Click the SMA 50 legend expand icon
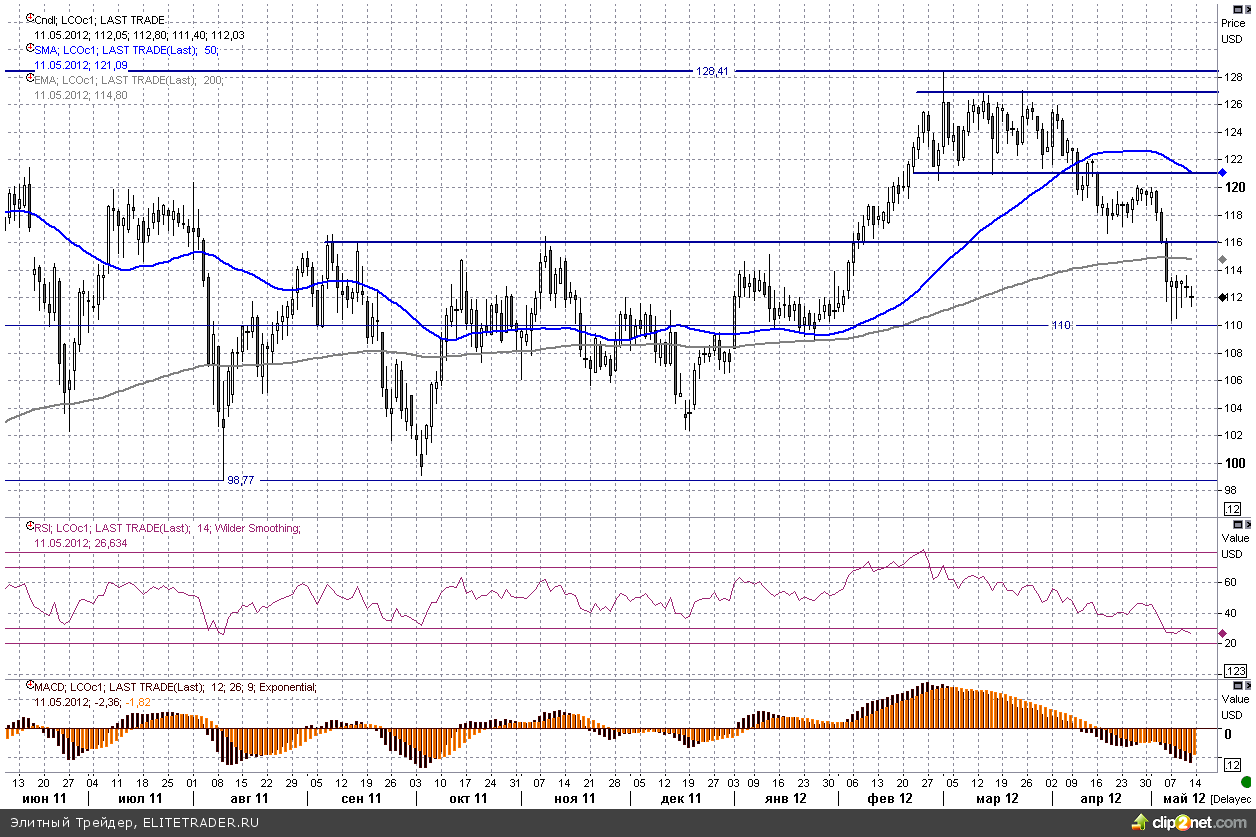 click(29, 49)
